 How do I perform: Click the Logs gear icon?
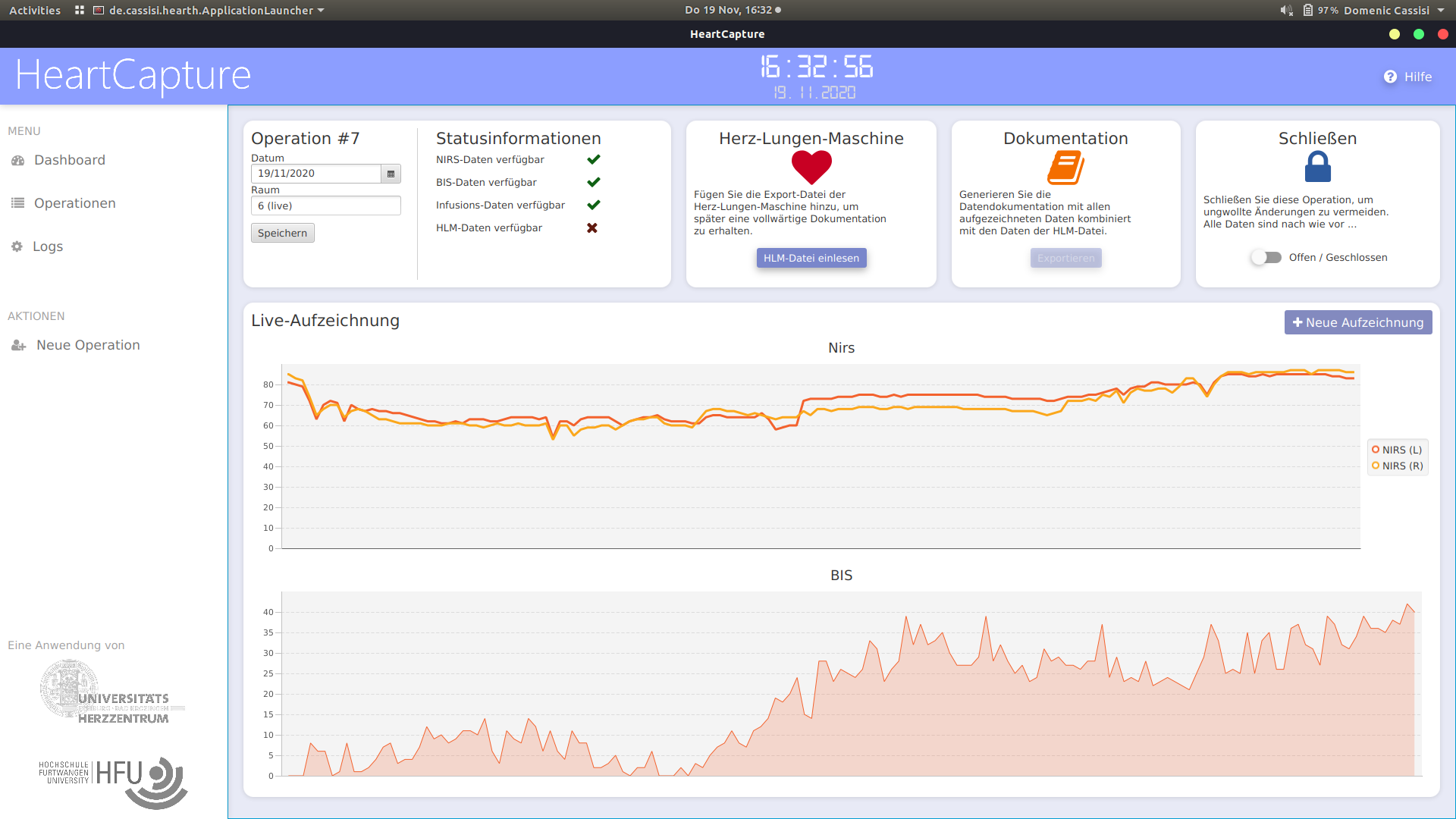point(17,246)
